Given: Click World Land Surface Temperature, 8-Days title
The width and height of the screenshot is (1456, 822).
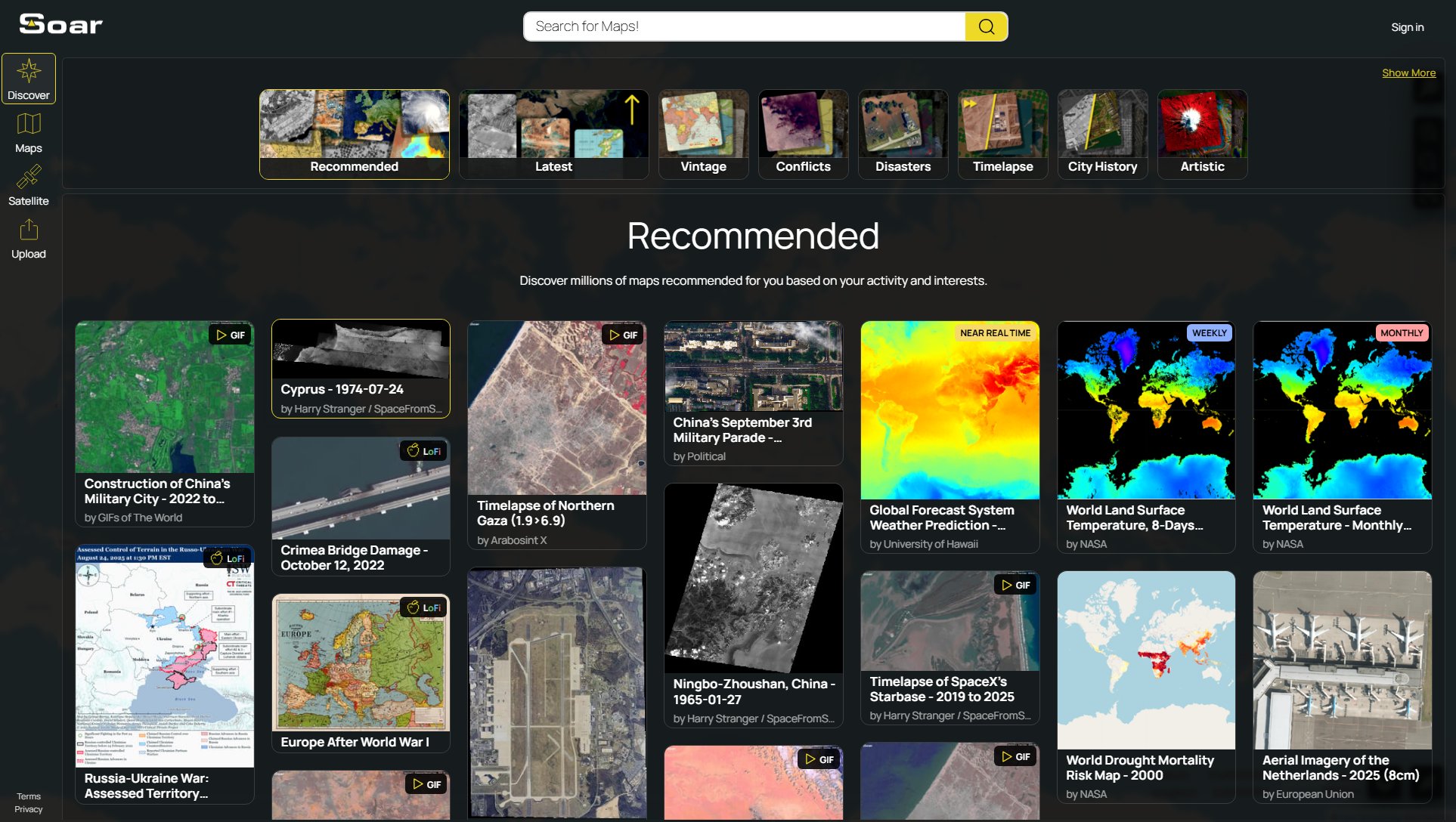Looking at the screenshot, I should click(x=1135, y=518).
